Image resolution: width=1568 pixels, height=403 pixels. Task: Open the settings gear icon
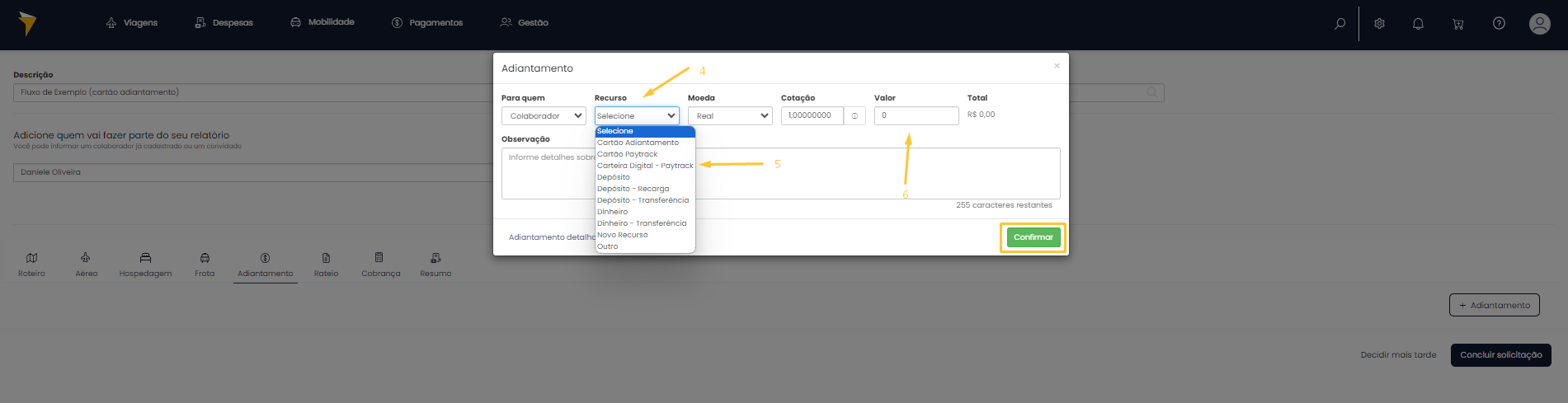(x=1379, y=24)
